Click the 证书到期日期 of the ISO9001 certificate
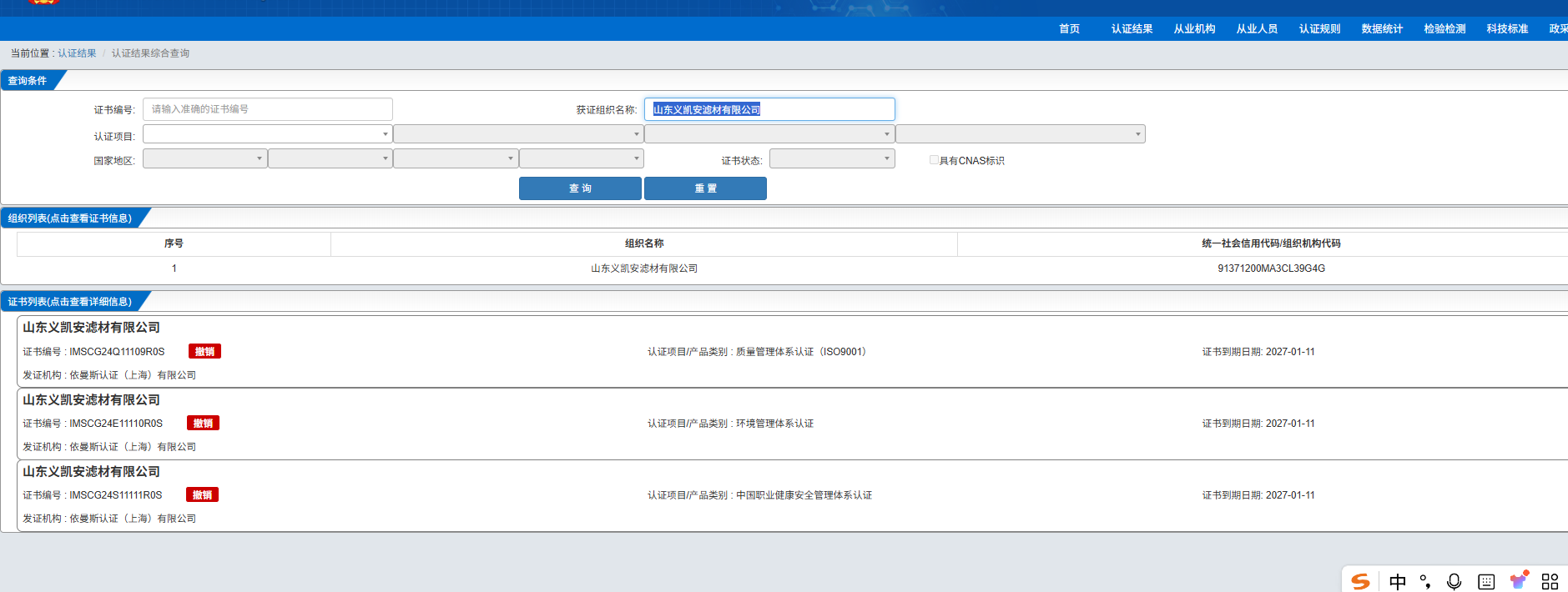 pos(1258,352)
